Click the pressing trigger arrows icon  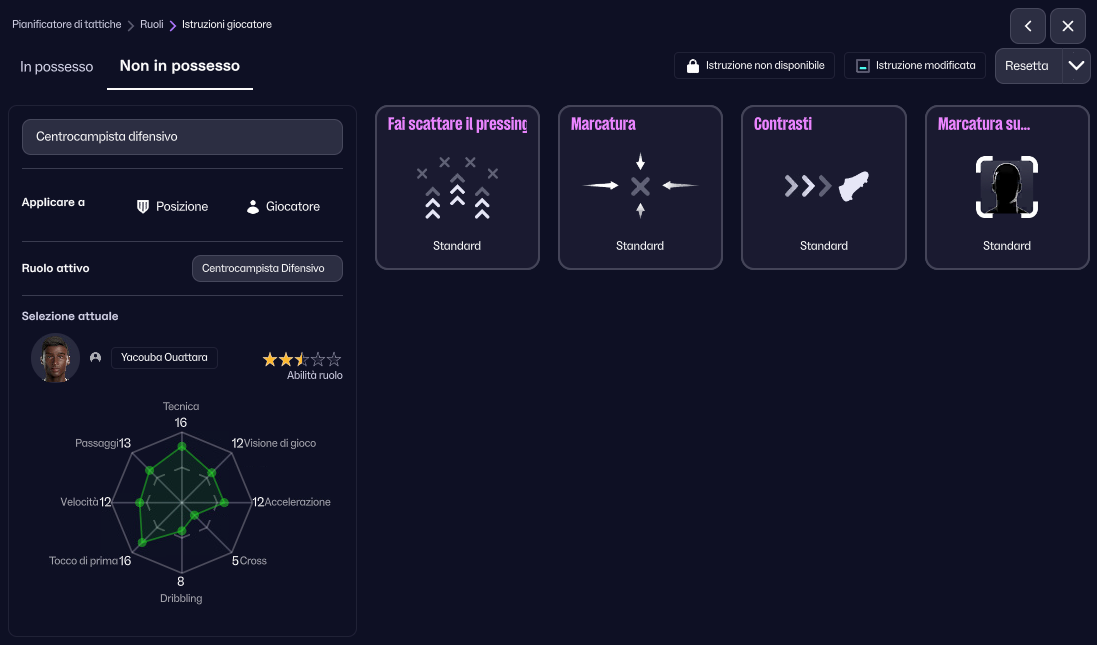coord(457,187)
